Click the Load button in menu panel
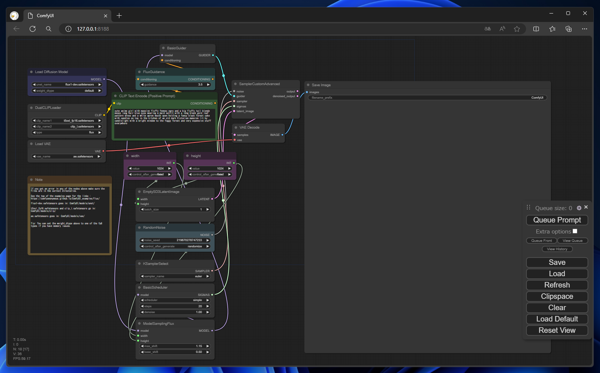Screen dimensions: 600x373 tap(557, 274)
